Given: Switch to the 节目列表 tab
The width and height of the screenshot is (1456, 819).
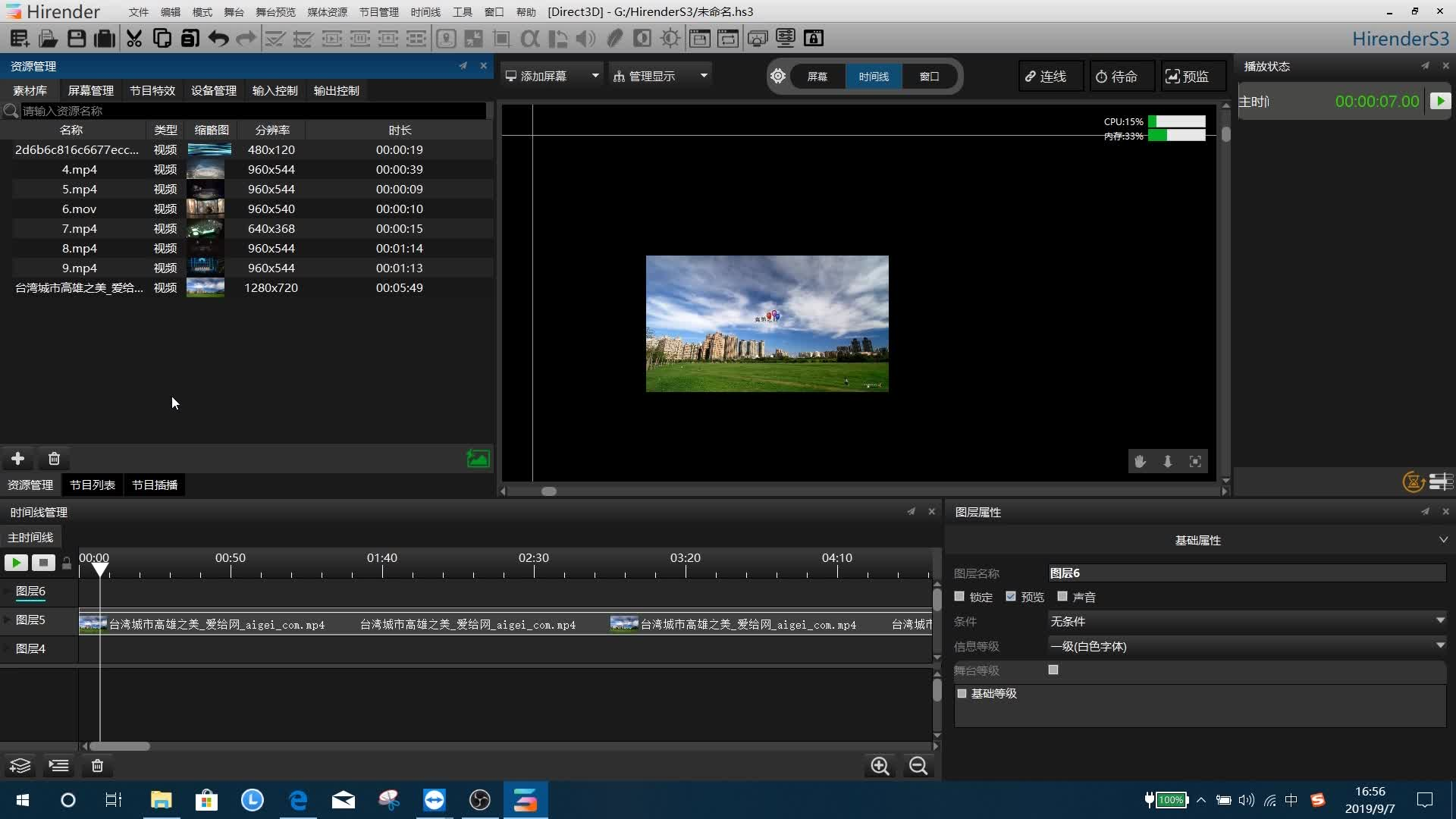Looking at the screenshot, I should [93, 485].
